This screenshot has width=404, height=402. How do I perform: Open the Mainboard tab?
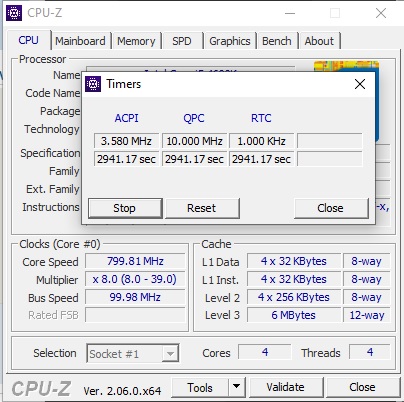tap(80, 41)
